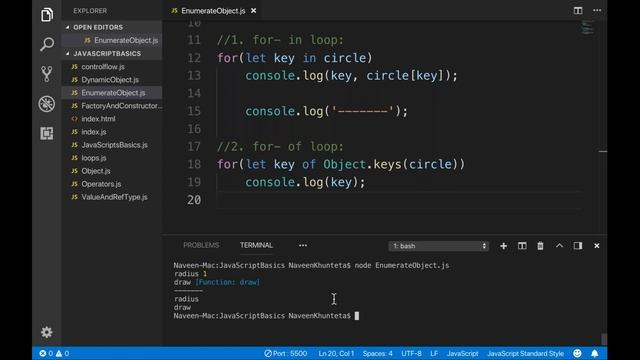Split the terminal panel

pos(522,246)
